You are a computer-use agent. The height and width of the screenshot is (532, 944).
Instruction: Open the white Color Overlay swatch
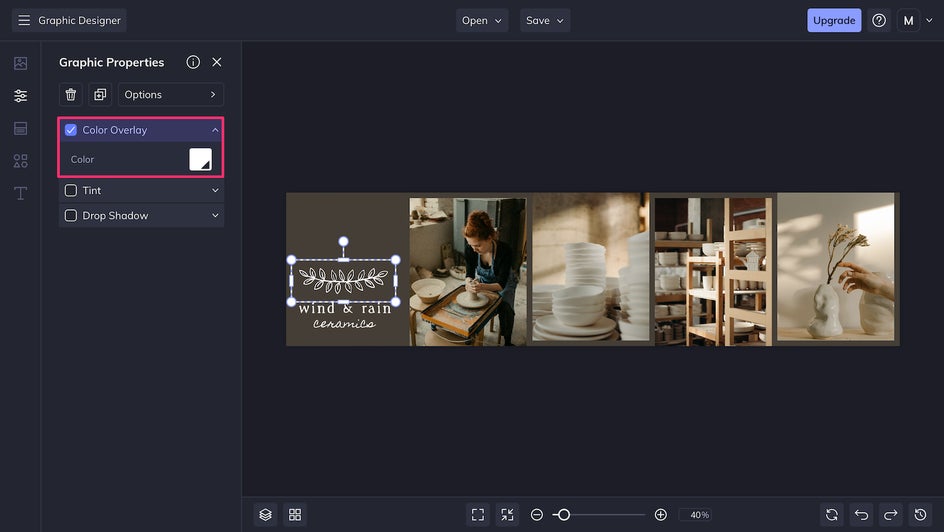click(200, 159)
